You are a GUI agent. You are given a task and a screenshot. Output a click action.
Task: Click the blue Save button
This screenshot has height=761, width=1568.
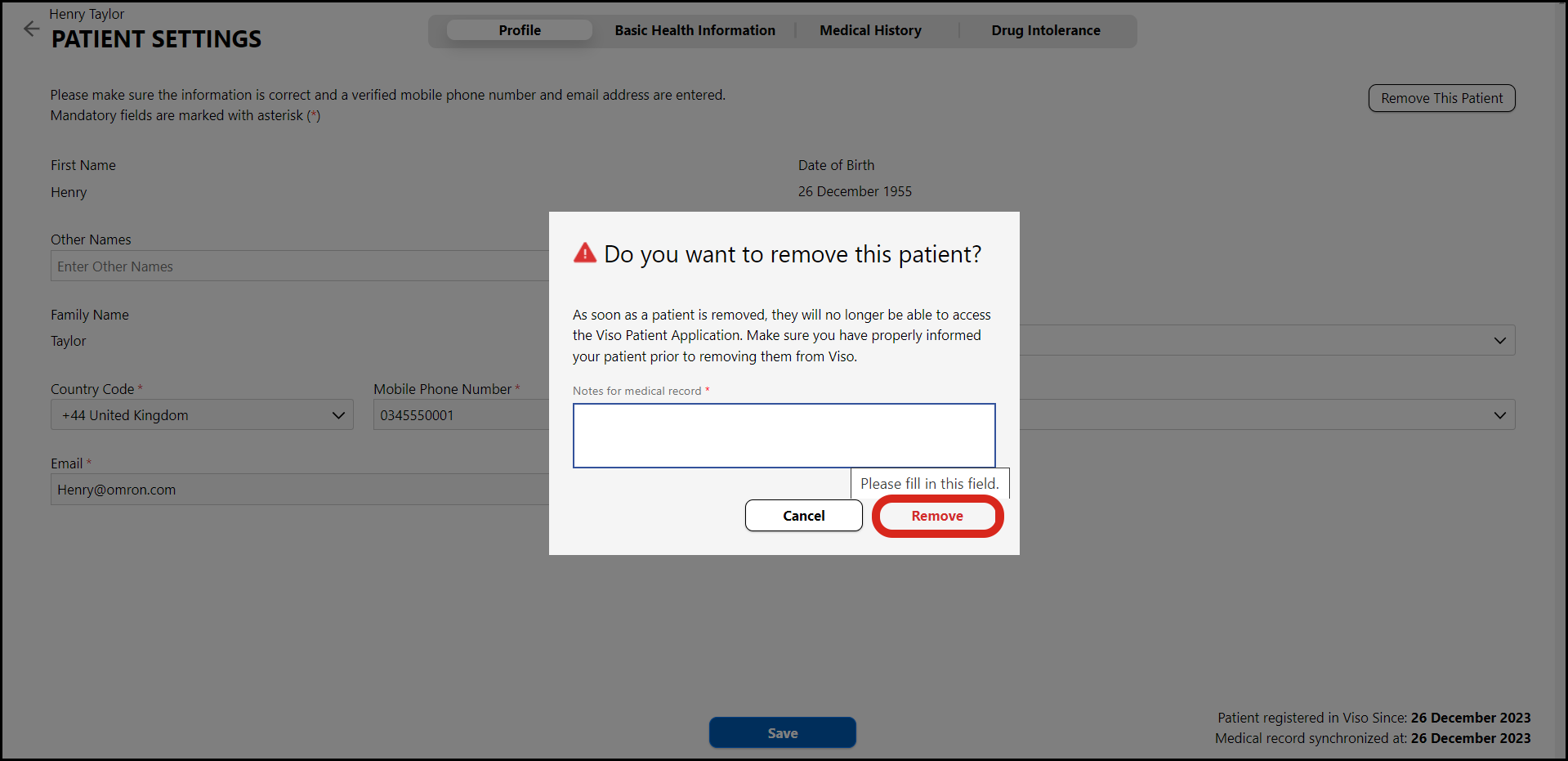tap(782, 733)
